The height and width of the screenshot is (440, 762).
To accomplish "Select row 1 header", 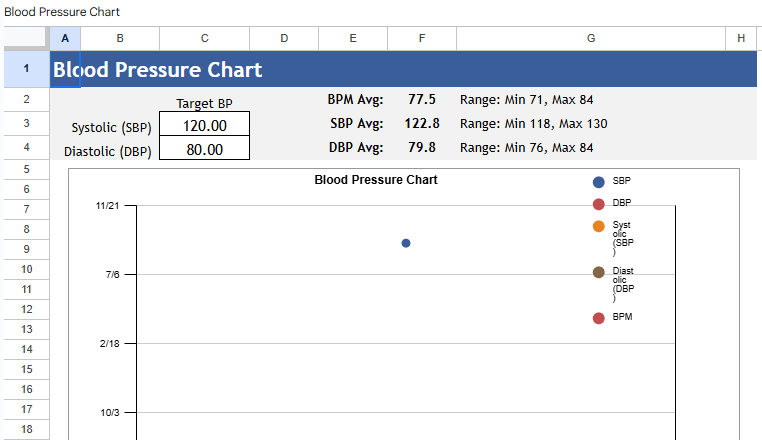I will click(x=25, y=69).
